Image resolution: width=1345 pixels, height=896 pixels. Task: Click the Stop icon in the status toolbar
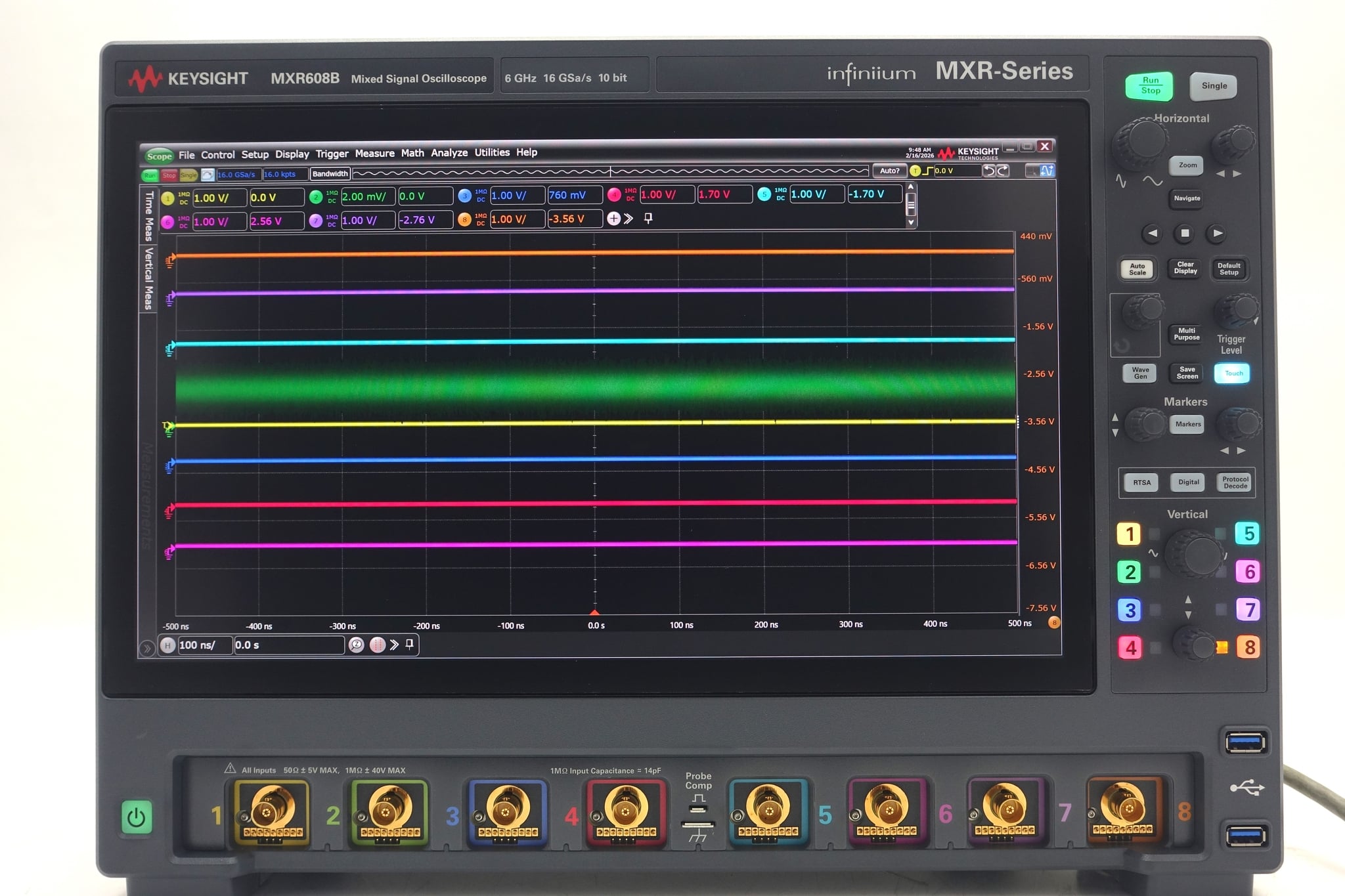(169, 174)
